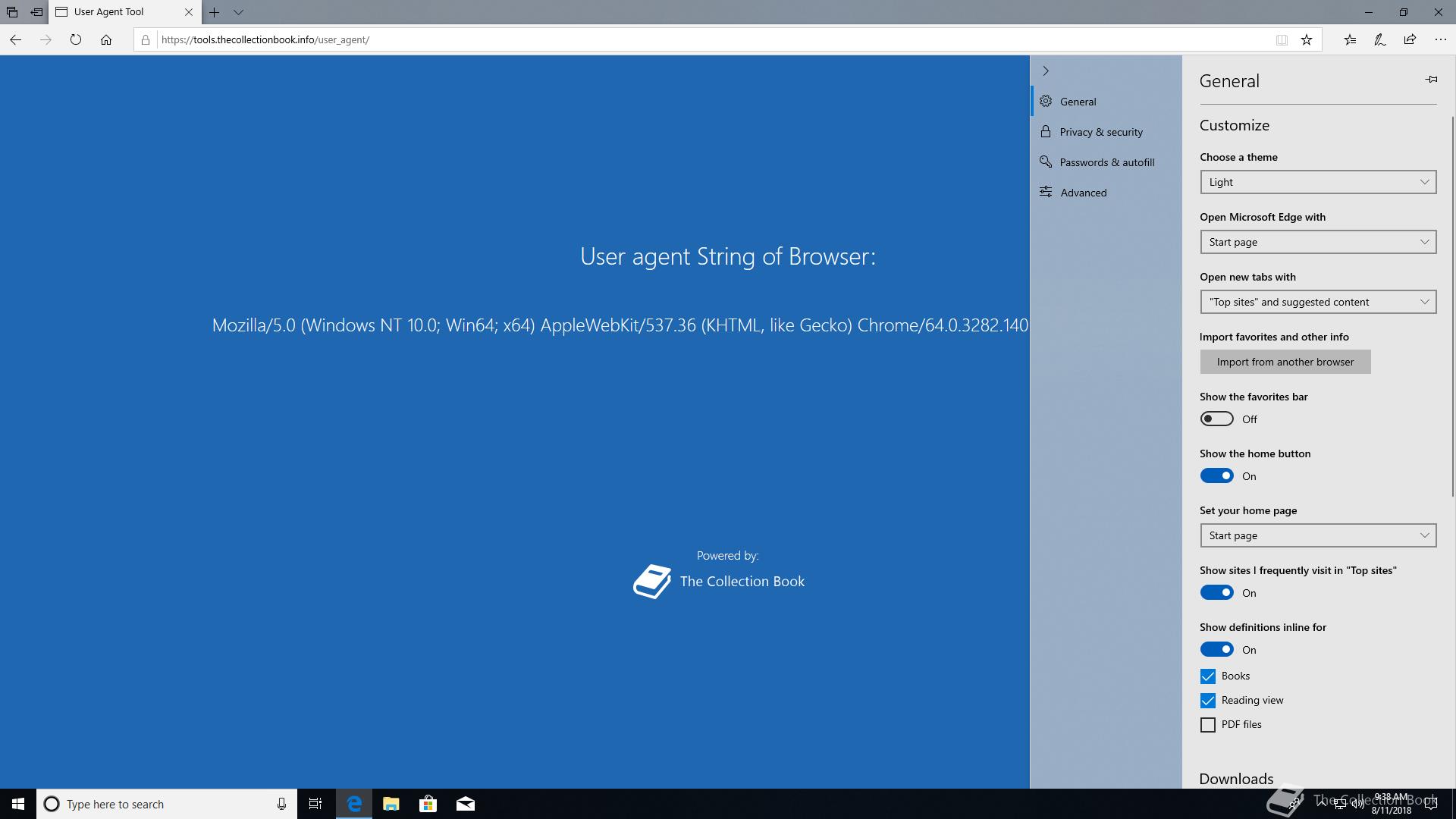This screenshot has height=819, width=1456.
Task: Click the user agent string text
Action: pyautogui.click(x=620, y=325)
